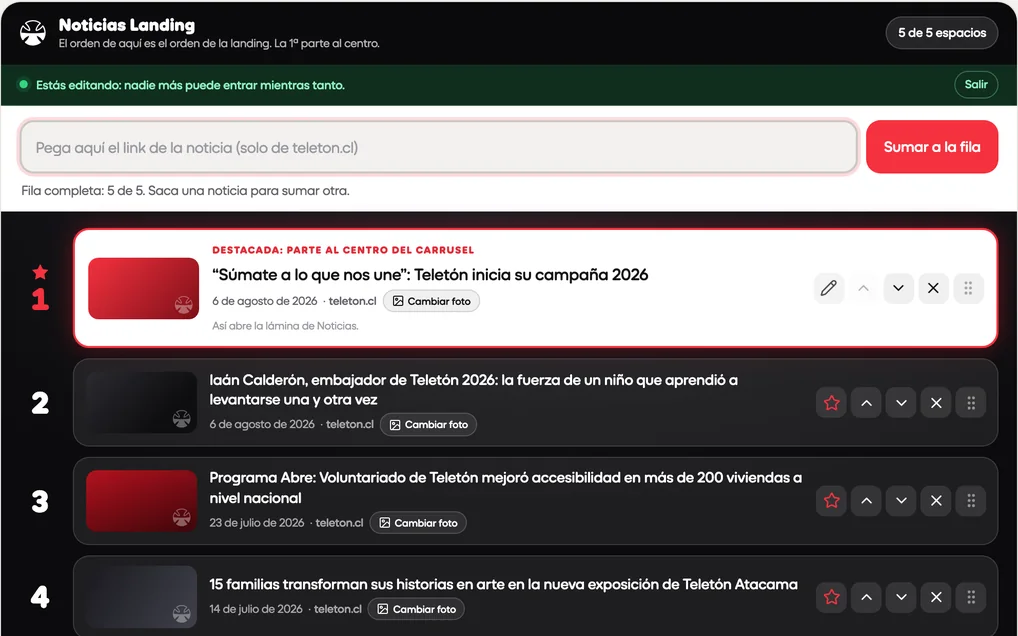
Task: Exit editing mode with Salir button
Action: tap(975, 84)
